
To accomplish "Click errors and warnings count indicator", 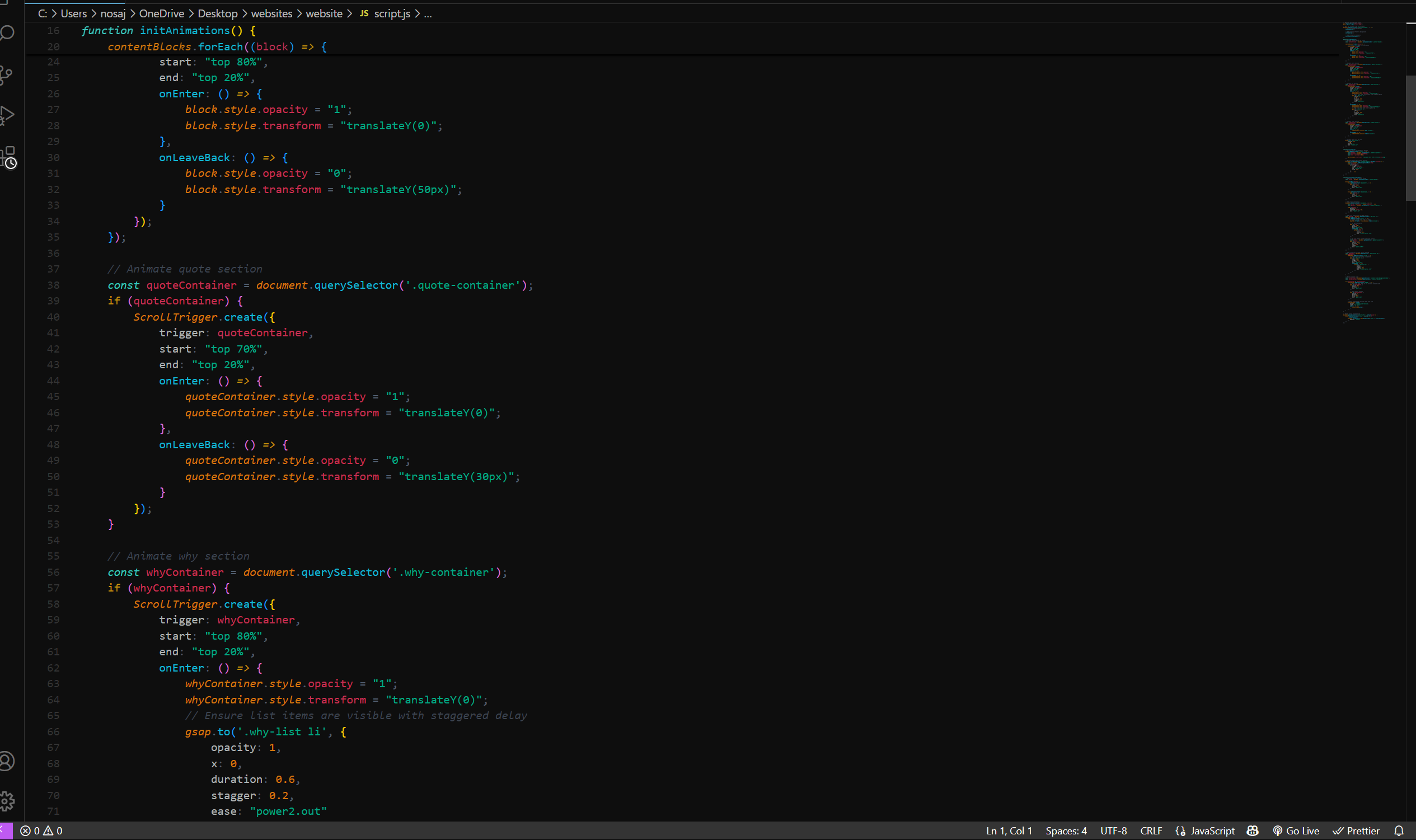I will click(42, 830).
